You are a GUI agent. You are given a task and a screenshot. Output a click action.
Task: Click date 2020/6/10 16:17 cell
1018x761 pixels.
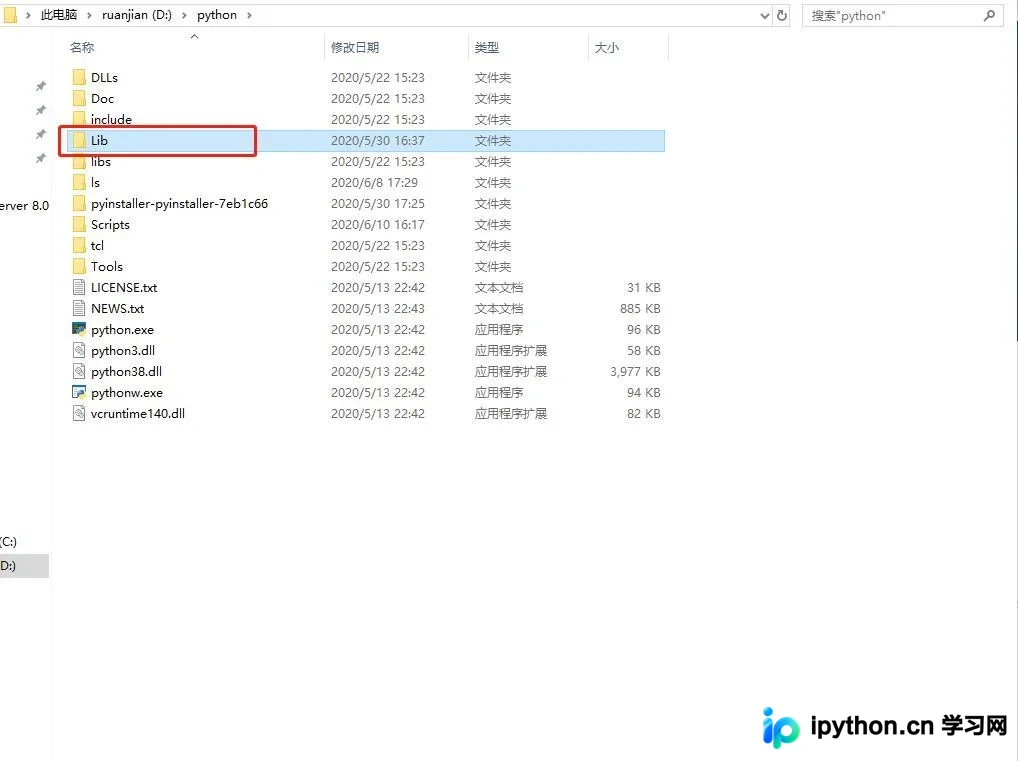point(378,225)
